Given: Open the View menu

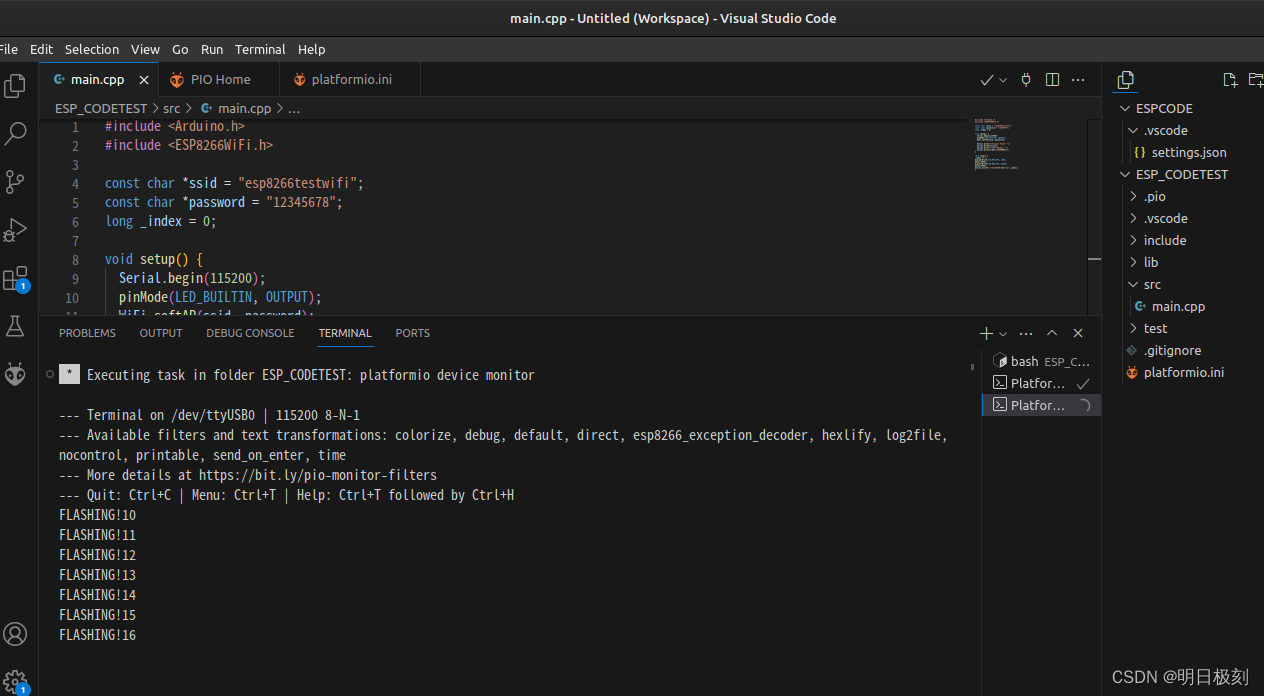Looking at the screenshot, I should [x=145, y=49].
